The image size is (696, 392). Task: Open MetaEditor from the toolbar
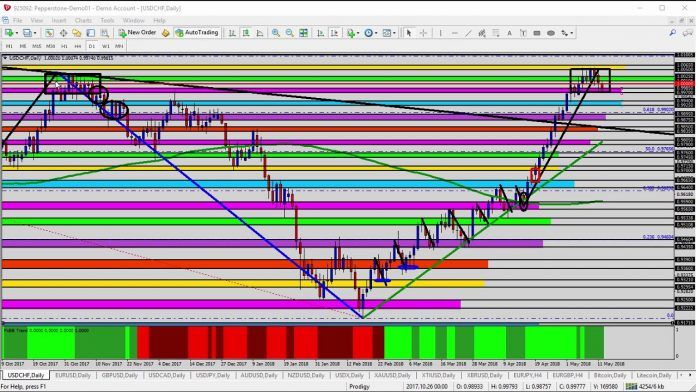point(166,33)
